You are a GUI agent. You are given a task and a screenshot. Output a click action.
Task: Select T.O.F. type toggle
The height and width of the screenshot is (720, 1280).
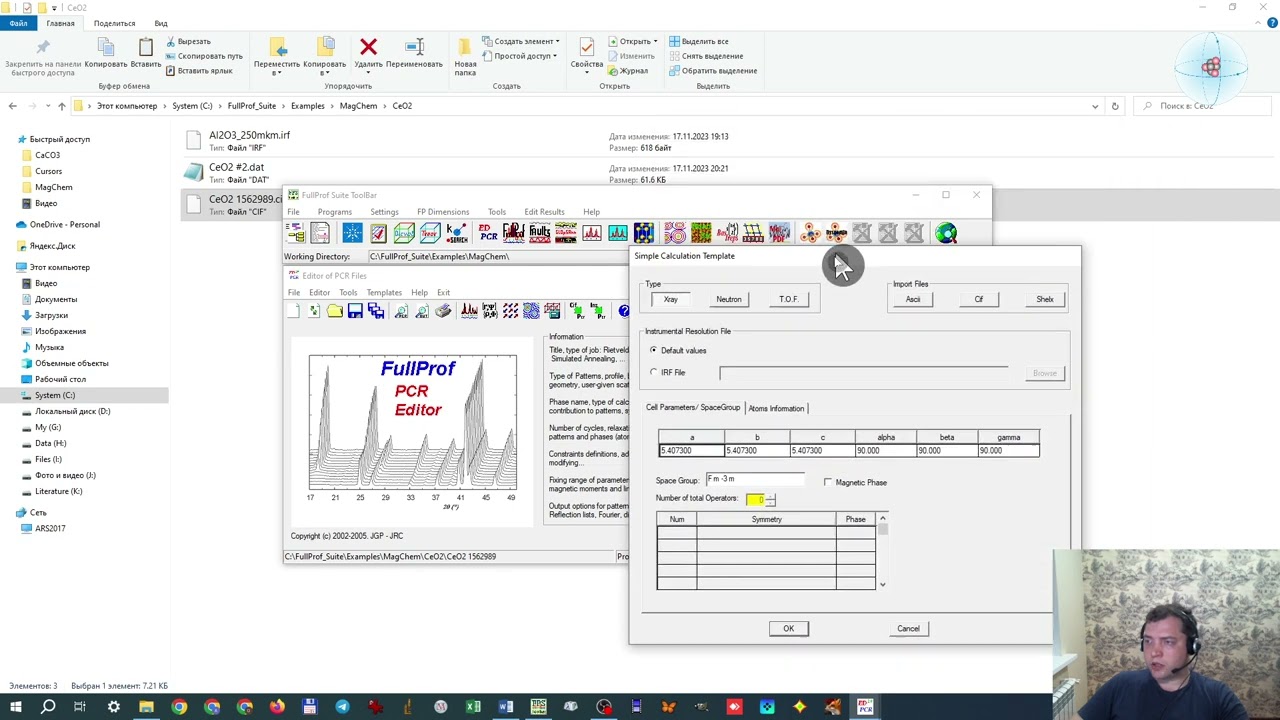point(788,299)
